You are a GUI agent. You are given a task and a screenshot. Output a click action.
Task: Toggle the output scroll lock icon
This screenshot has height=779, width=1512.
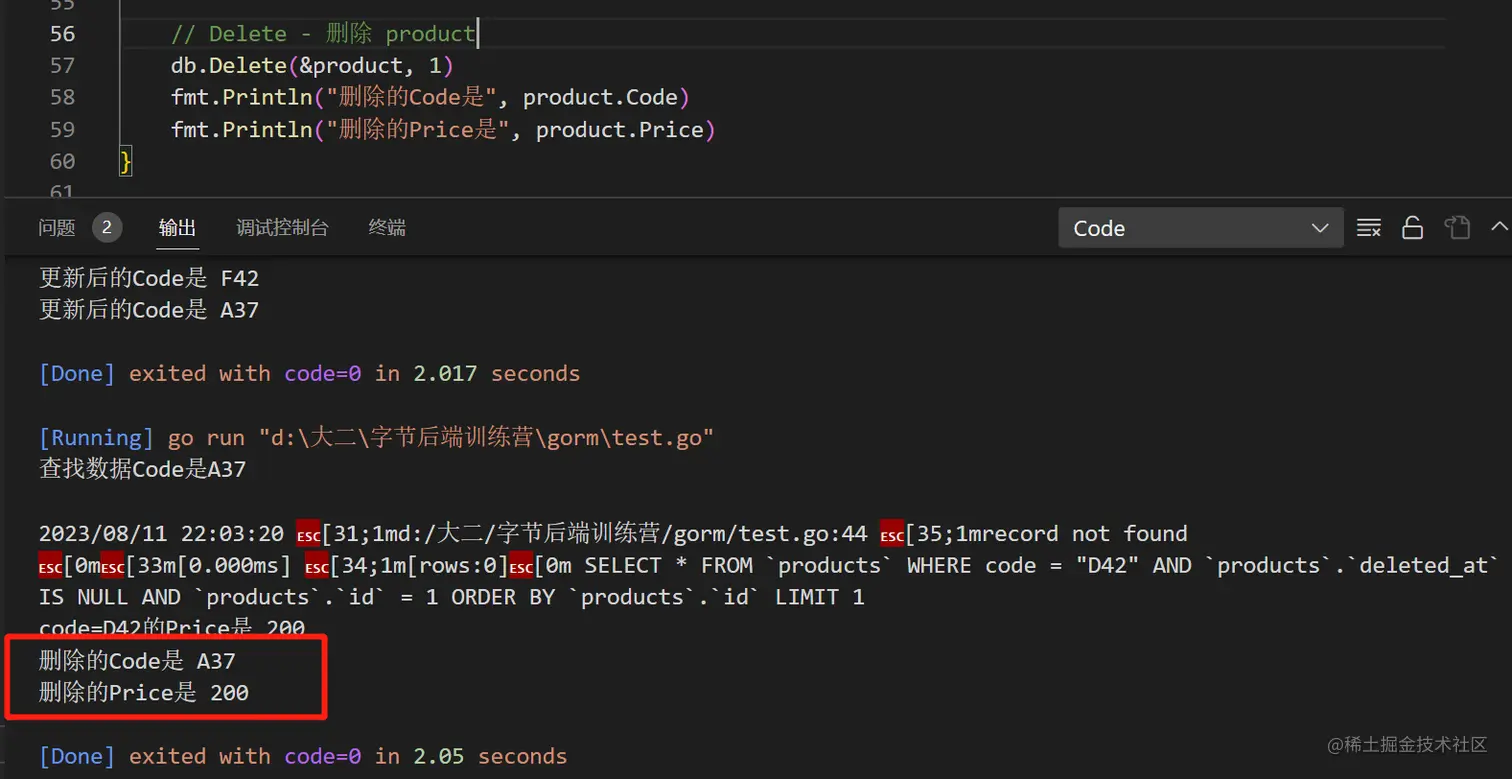click(x=1412, y=228)
